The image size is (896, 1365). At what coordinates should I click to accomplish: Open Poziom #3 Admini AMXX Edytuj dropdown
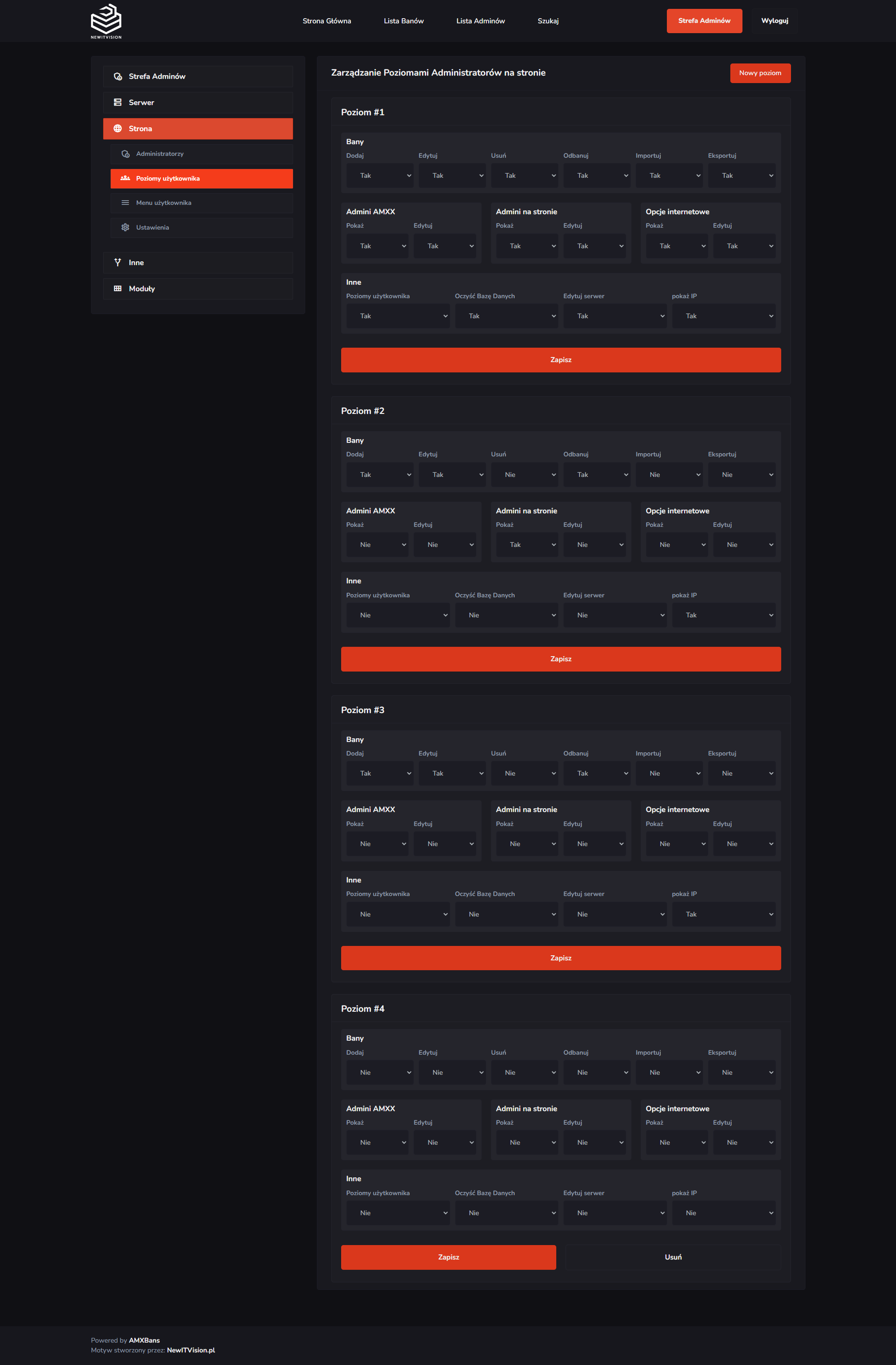click(445, 844)
